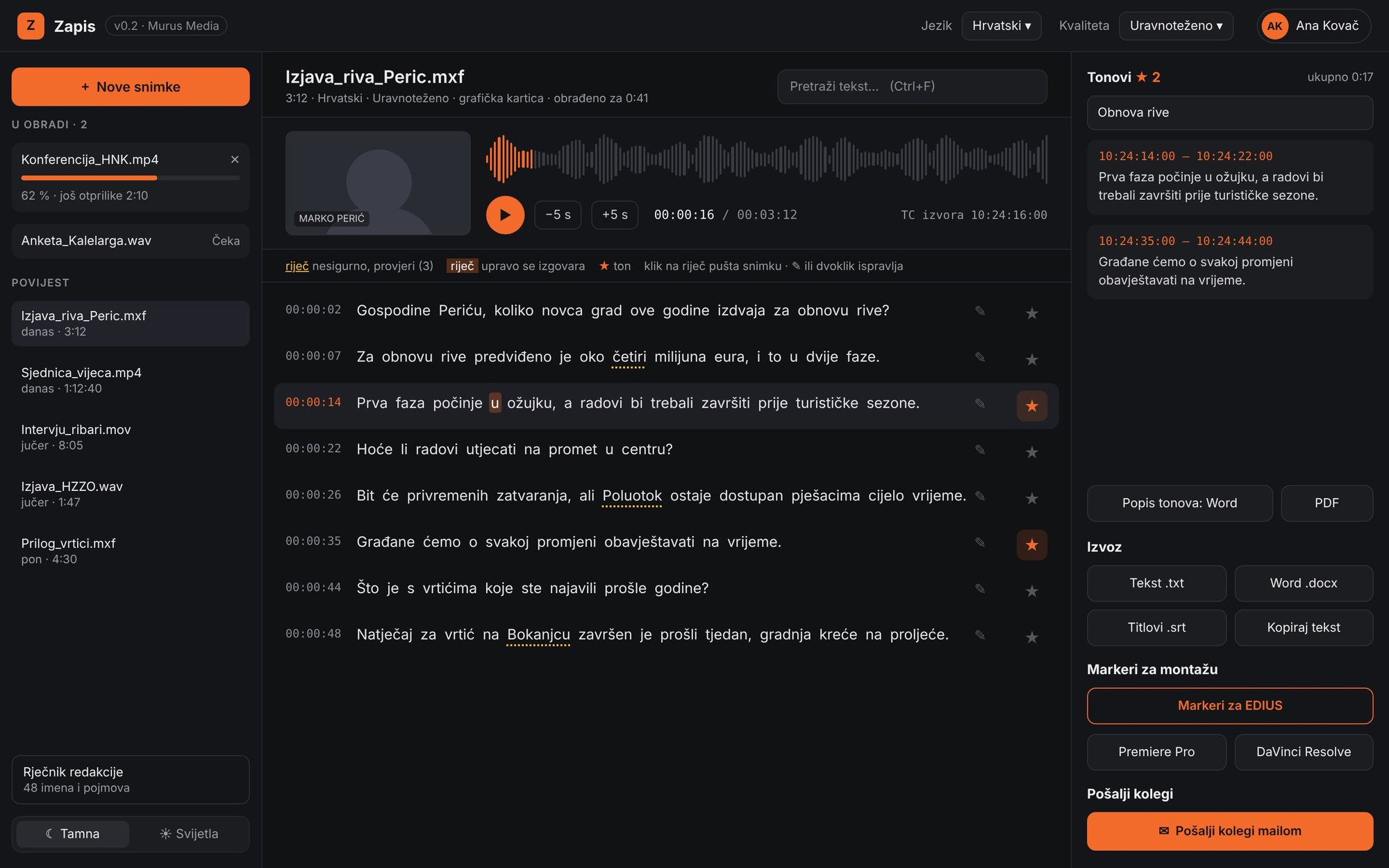Open the Ana Kovač user menu

[1313, 26]
